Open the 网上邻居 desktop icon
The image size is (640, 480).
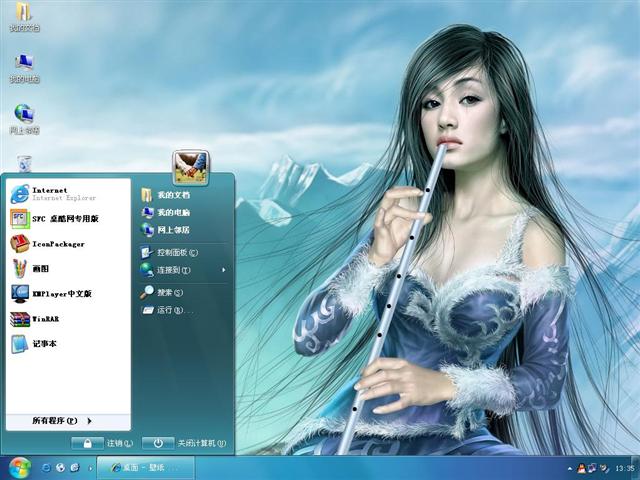point(24,119)
